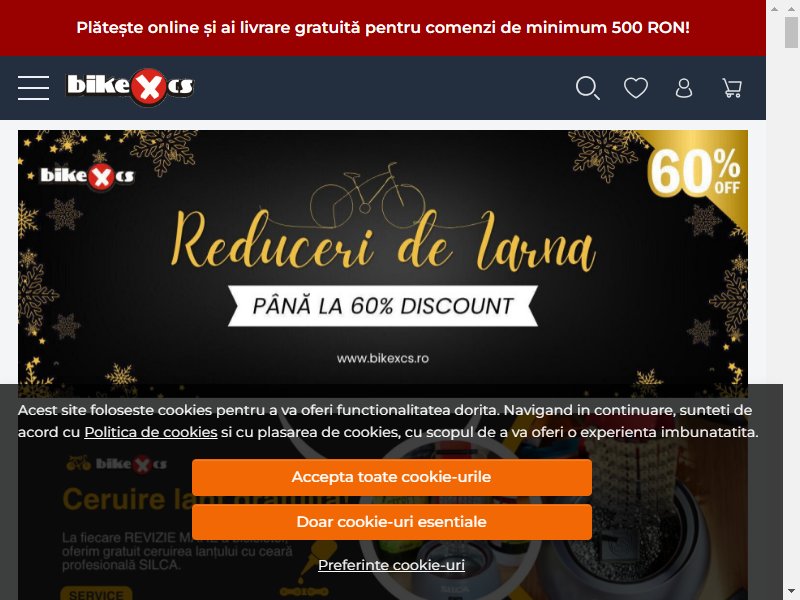Open the shopping cart icon

(732, 88)
